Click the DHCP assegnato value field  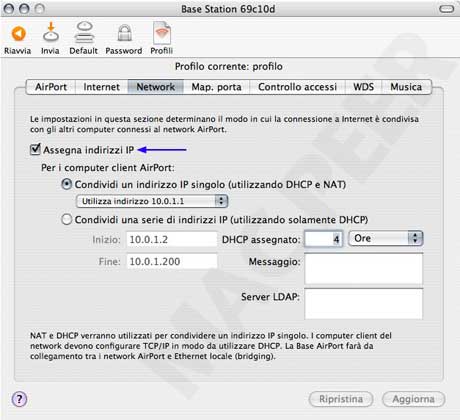tap(323, 239)
